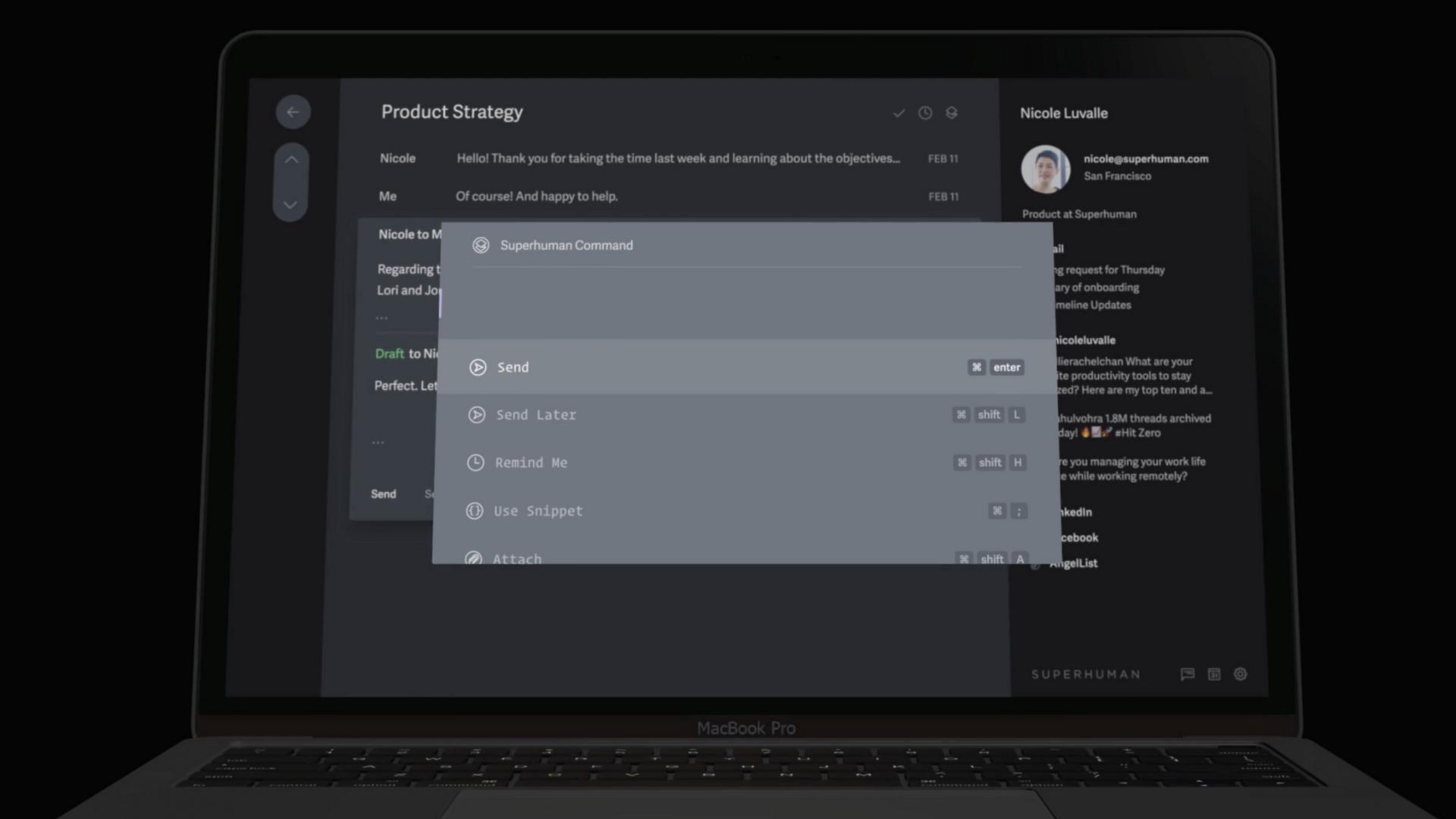Open the AngelList profile link
The image size is (1456, 819).
(1073, 563)
